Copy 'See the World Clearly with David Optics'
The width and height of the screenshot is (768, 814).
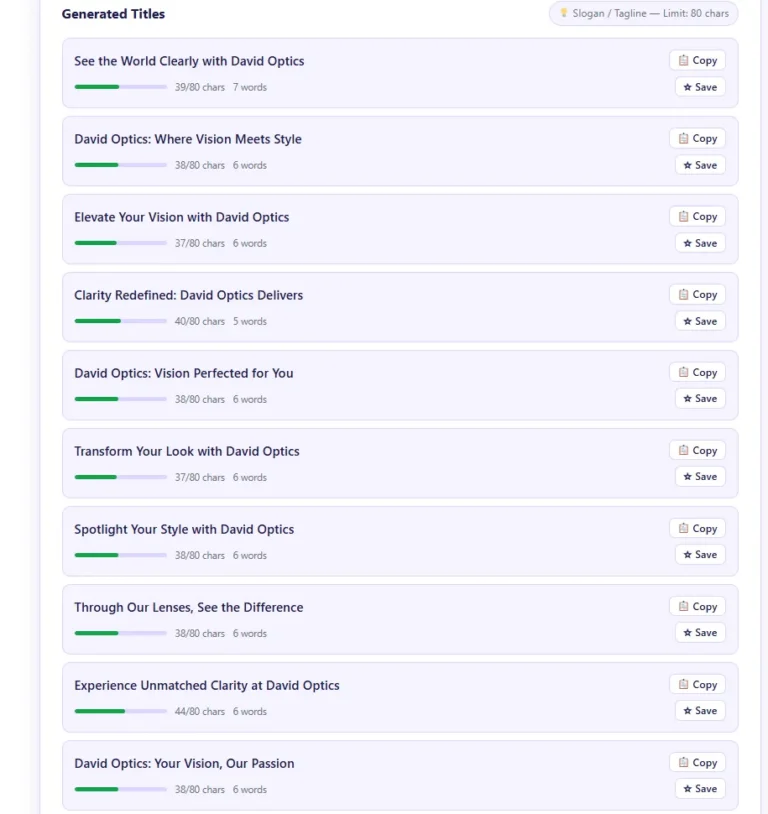697,61
